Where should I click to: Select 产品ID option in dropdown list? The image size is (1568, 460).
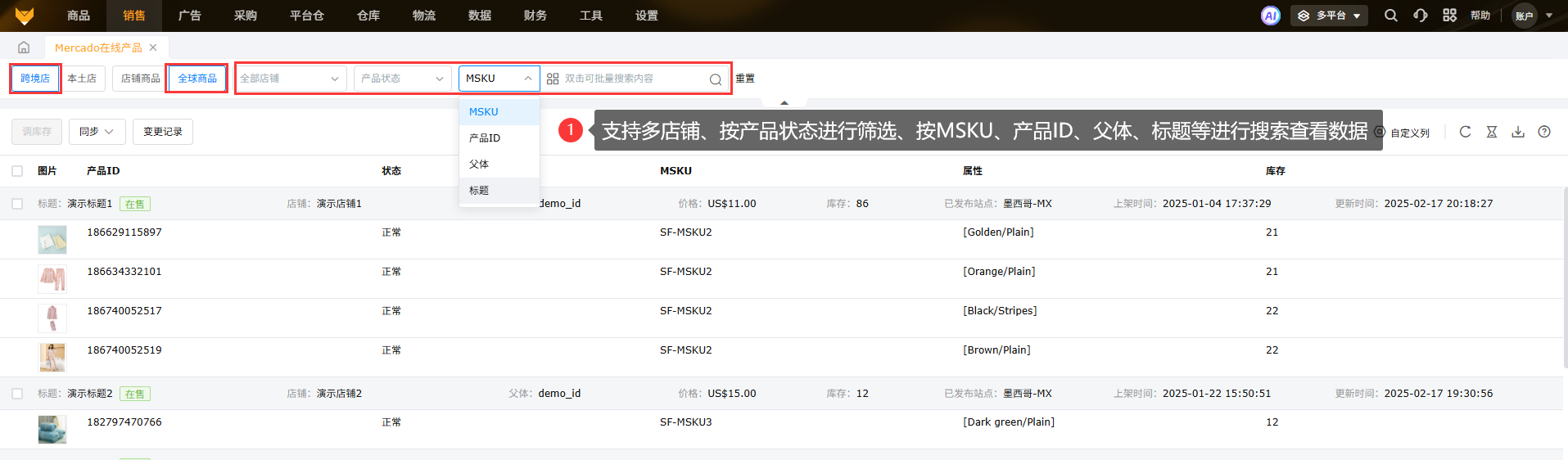pyautogui.click(x=499, y=138)
